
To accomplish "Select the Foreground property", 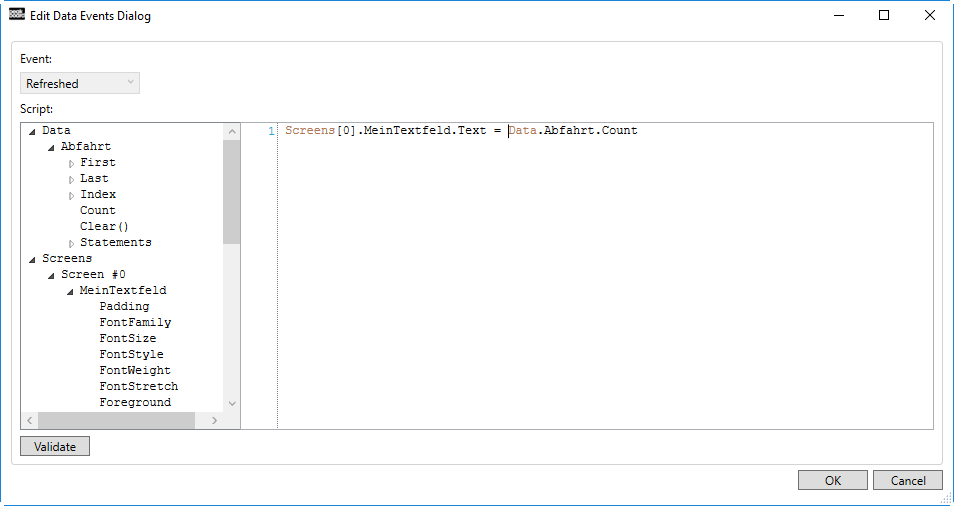I will pyautogui.click(x=135, y=402).
